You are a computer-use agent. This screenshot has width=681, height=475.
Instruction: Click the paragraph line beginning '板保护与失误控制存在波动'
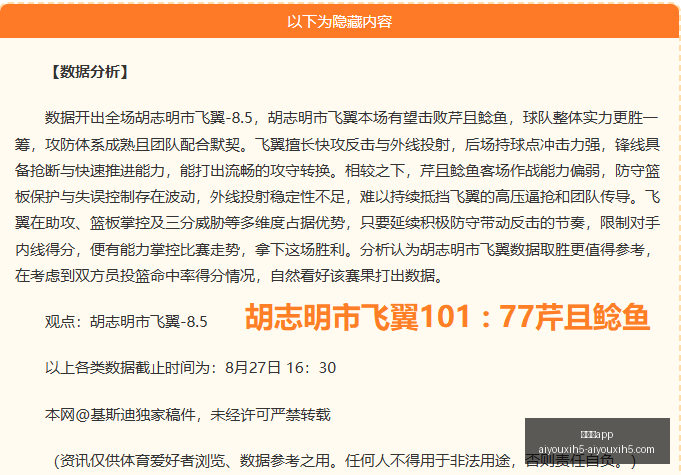tap(337, 197)
